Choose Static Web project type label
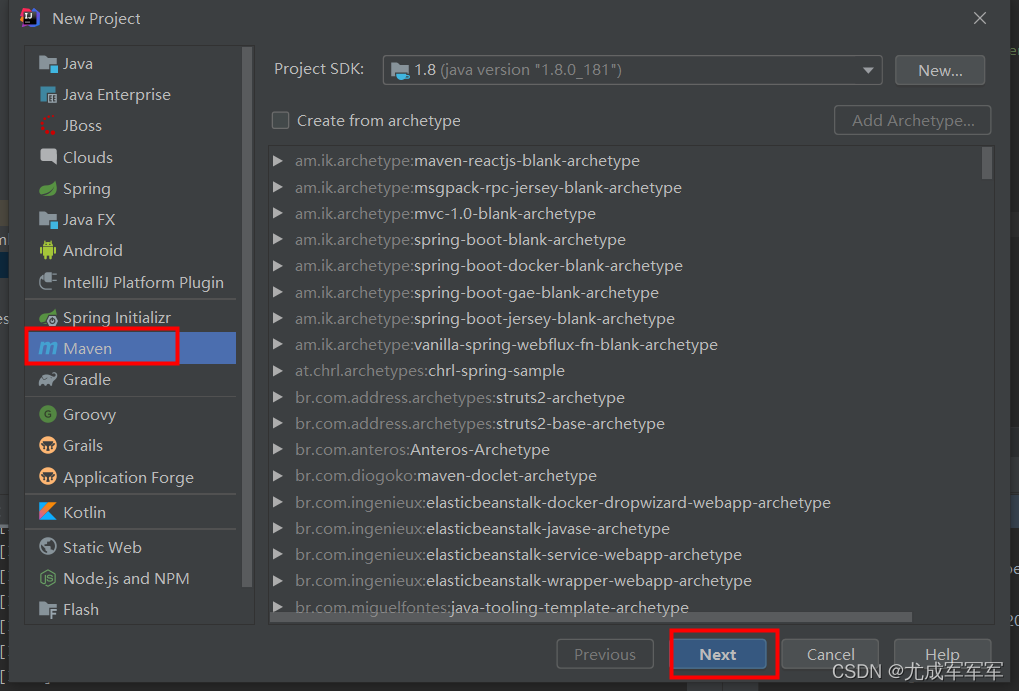The height and width of the screenshot is (691, 1019). [102, 547]
